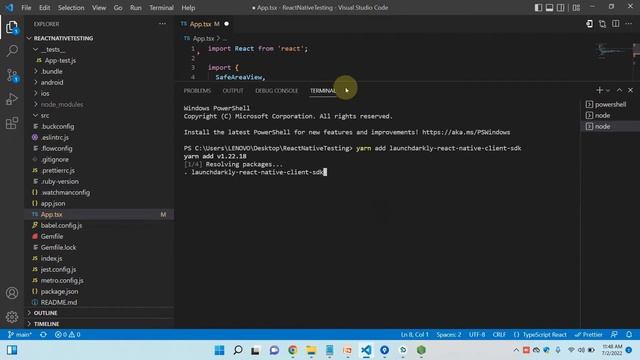Screen dimensions: 640x360
Task: Switch to the Debug Console tab
Action: [276, 90]
